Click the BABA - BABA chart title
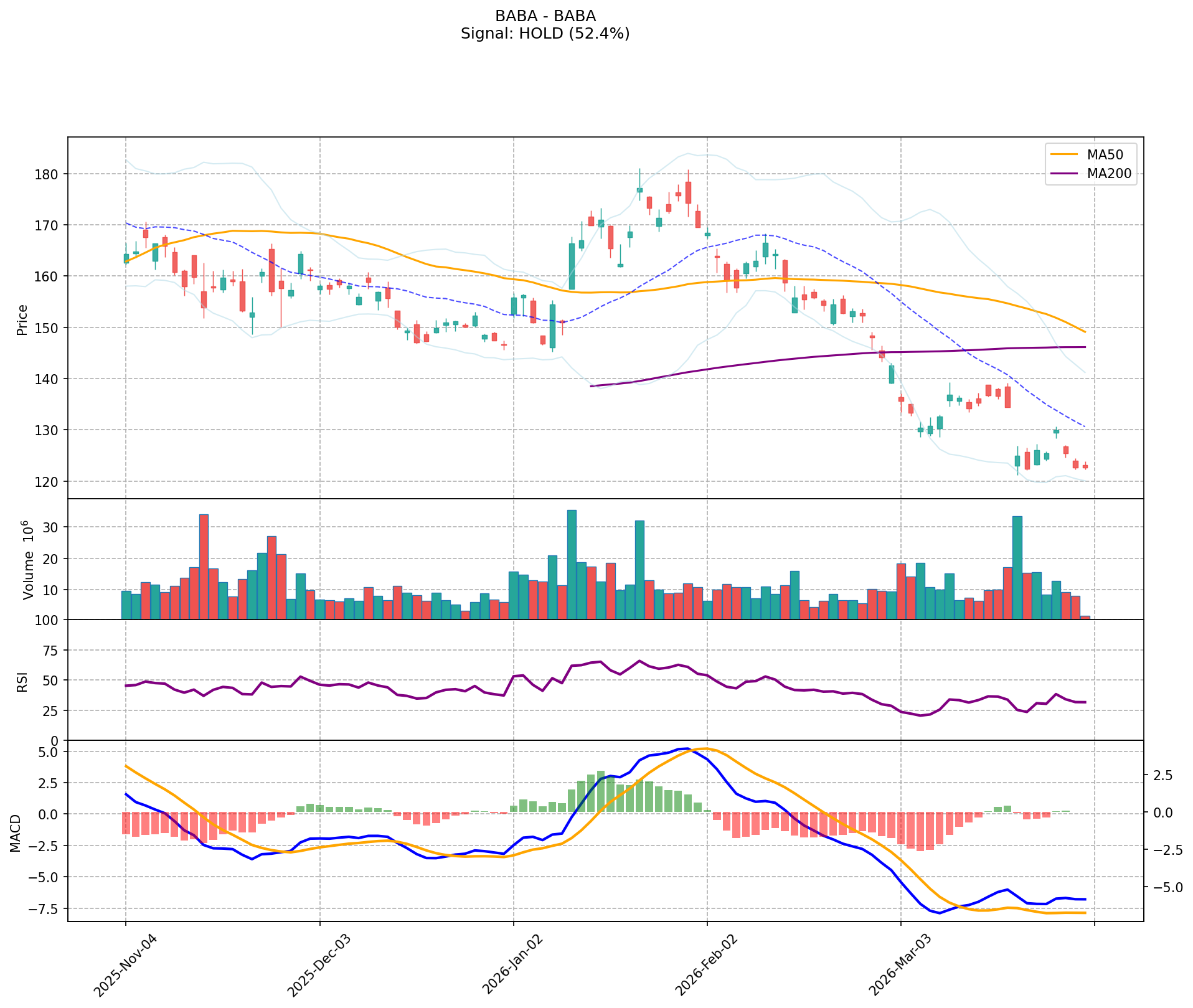 tap(545, 16)
